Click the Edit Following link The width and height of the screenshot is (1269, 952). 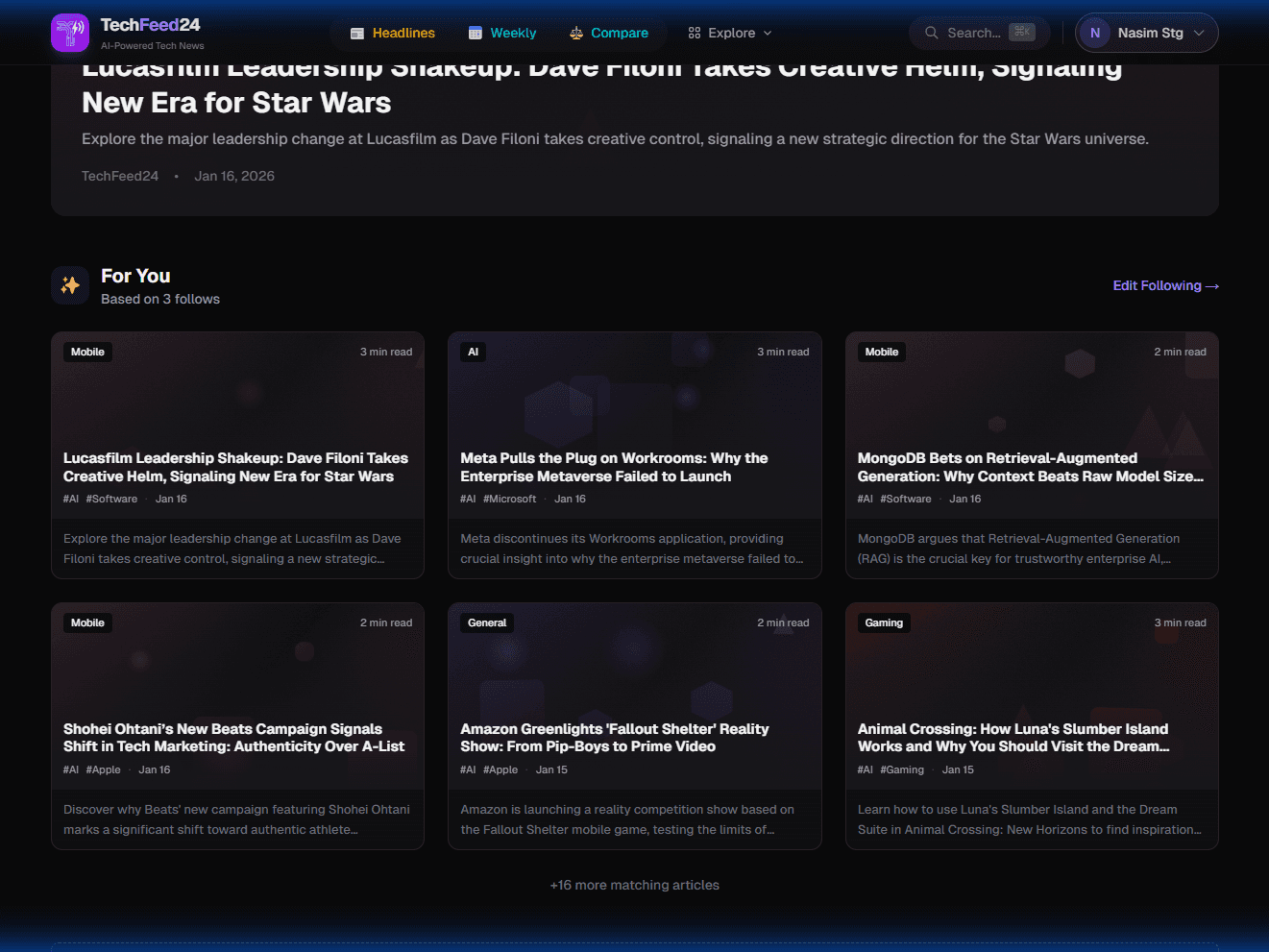[1165, 285]
